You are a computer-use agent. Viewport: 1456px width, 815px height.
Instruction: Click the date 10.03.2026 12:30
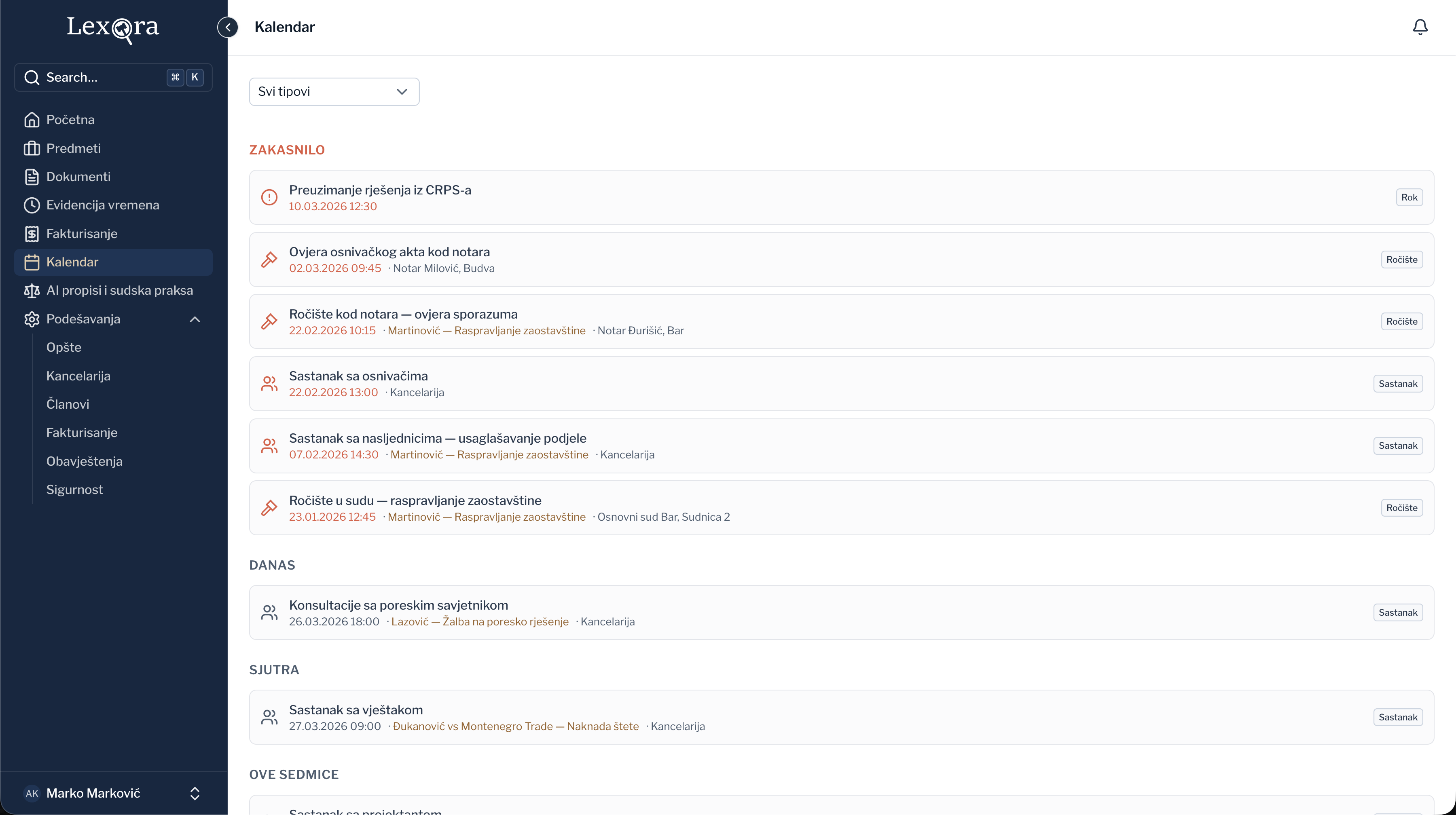[x=333, y=206]
